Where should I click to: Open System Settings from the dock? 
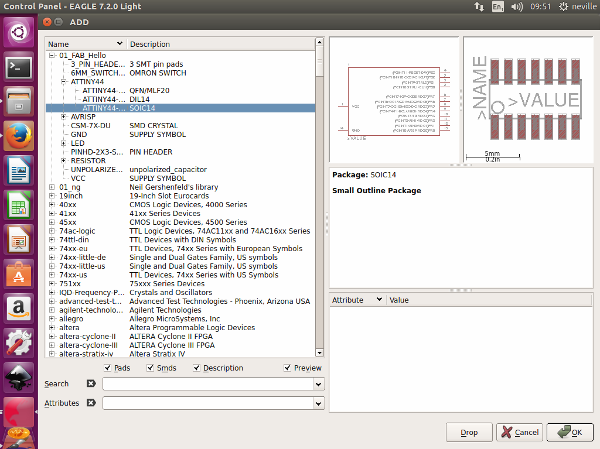(18, 342)
